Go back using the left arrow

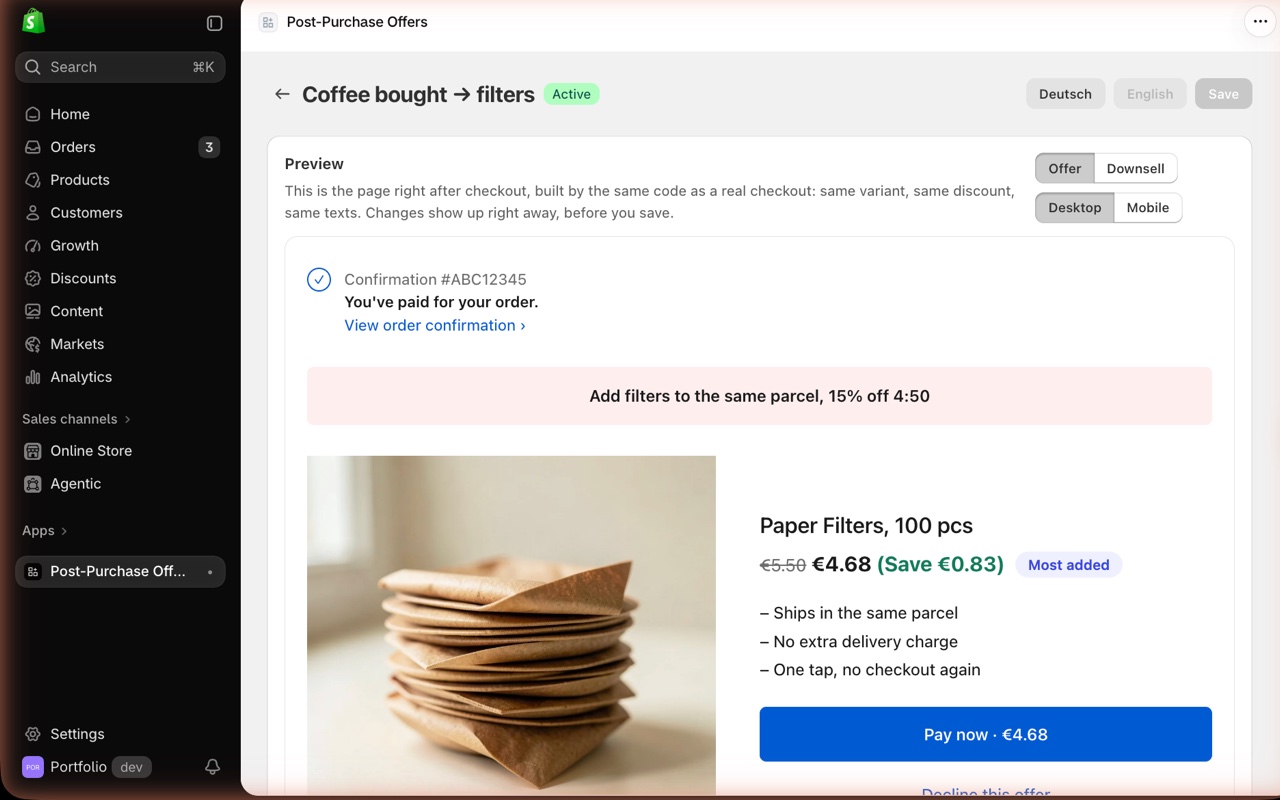[x=282, y=94]
